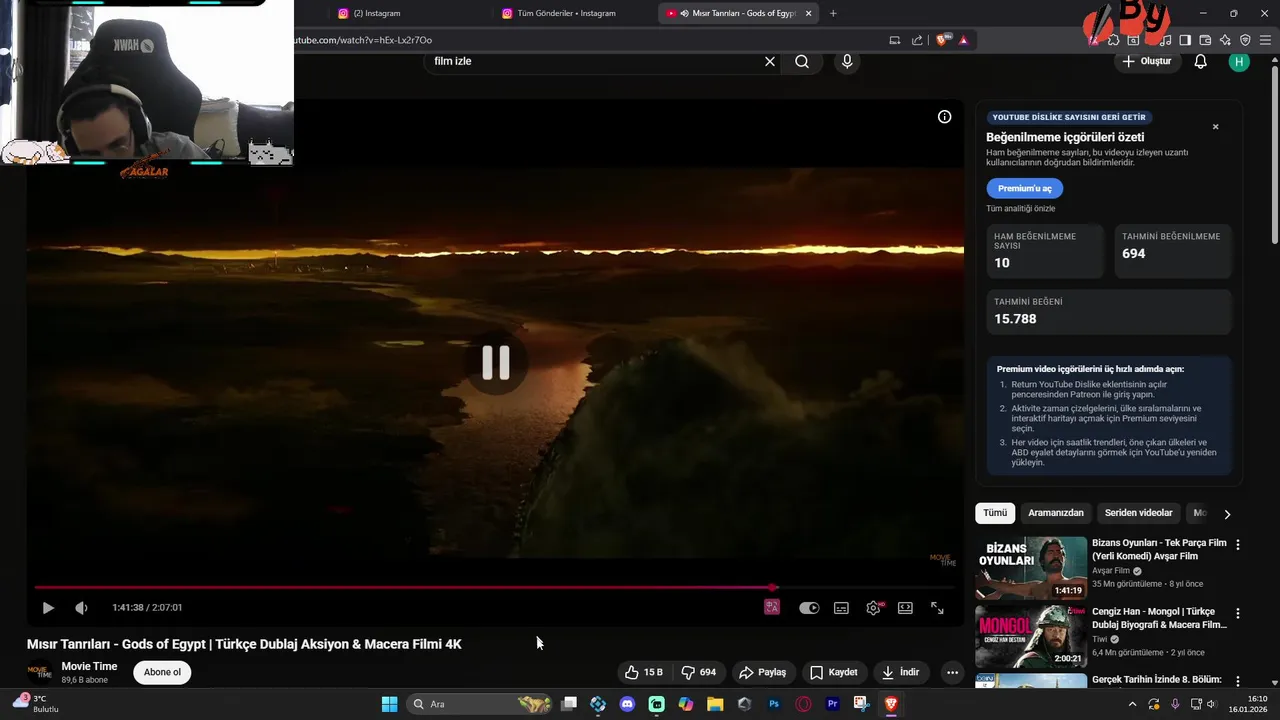Like the video with 15 B thumbs-up
Viewport: 1280px width, 720px height.
point(644,672)
